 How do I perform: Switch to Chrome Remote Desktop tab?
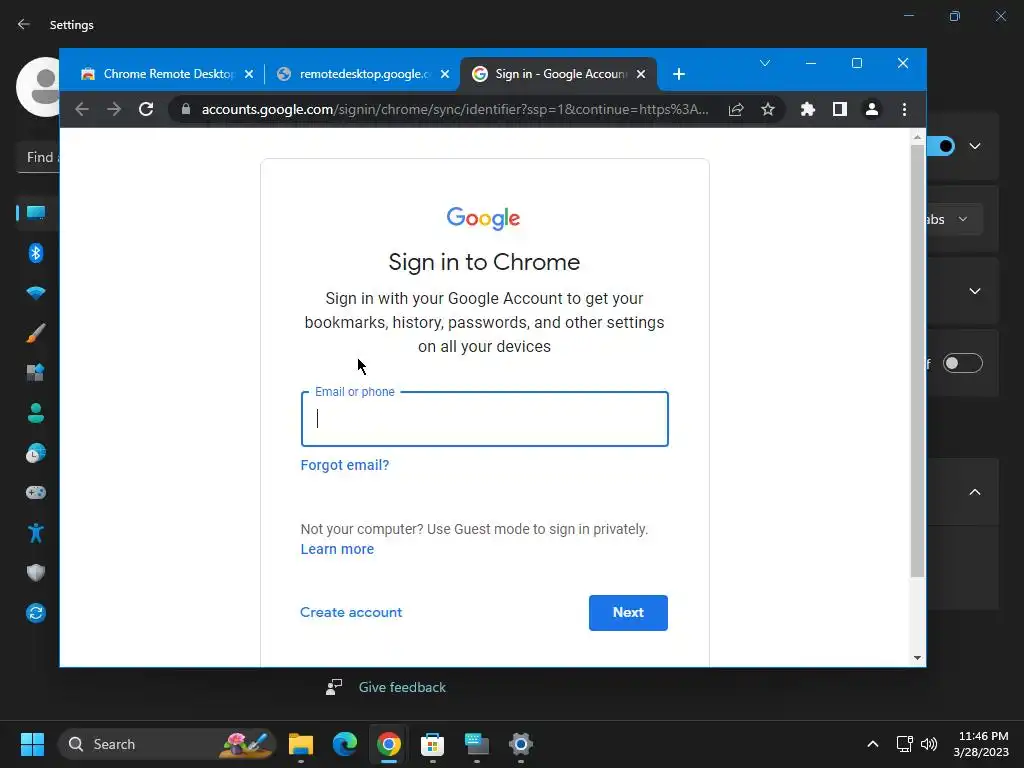tap(168, 74)
